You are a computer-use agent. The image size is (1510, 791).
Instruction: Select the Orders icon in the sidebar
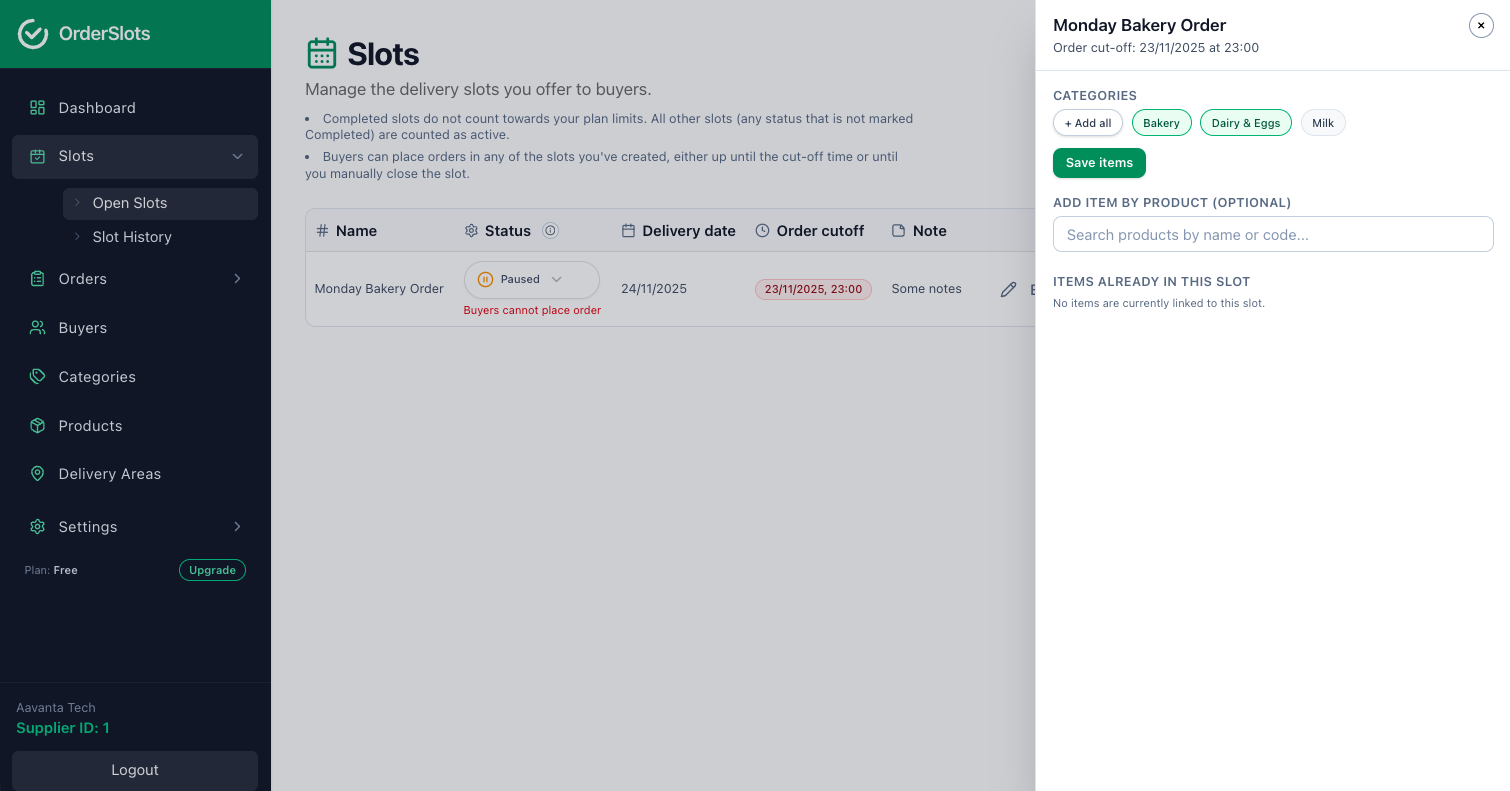(38, 279)
